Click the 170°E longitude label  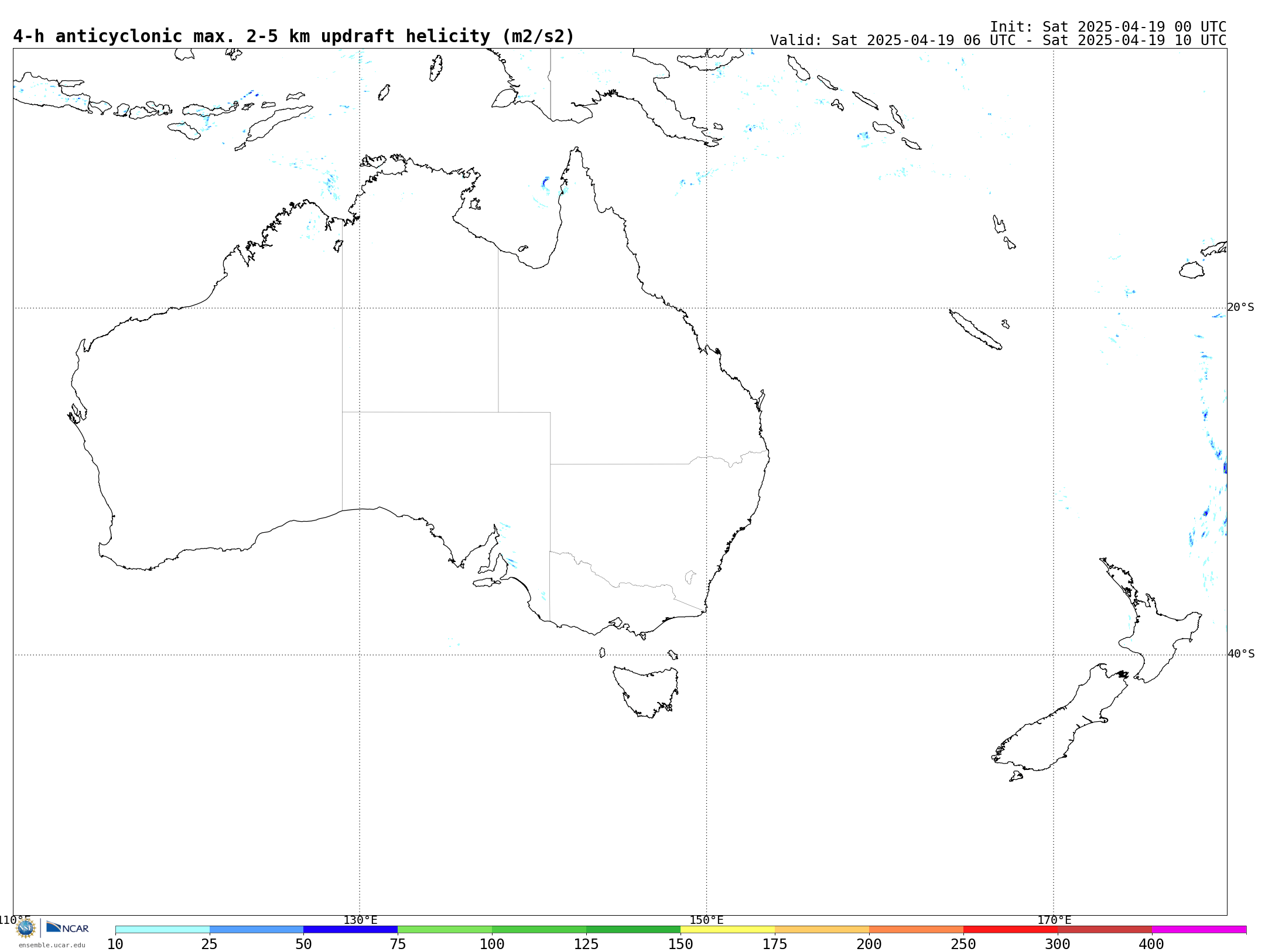pyautogui.click(x=1054, y=920)
